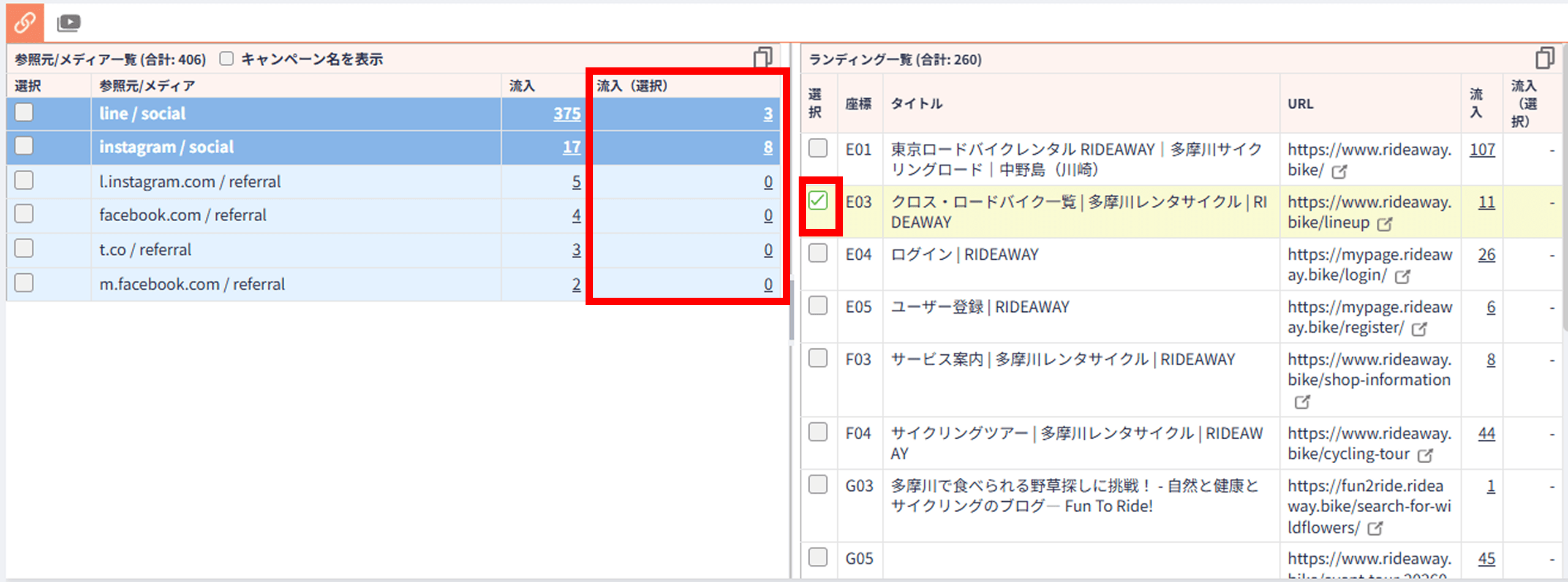Open the 26 inflow link in row E04
This screenshot has height=582, width=1568.
1487,255
